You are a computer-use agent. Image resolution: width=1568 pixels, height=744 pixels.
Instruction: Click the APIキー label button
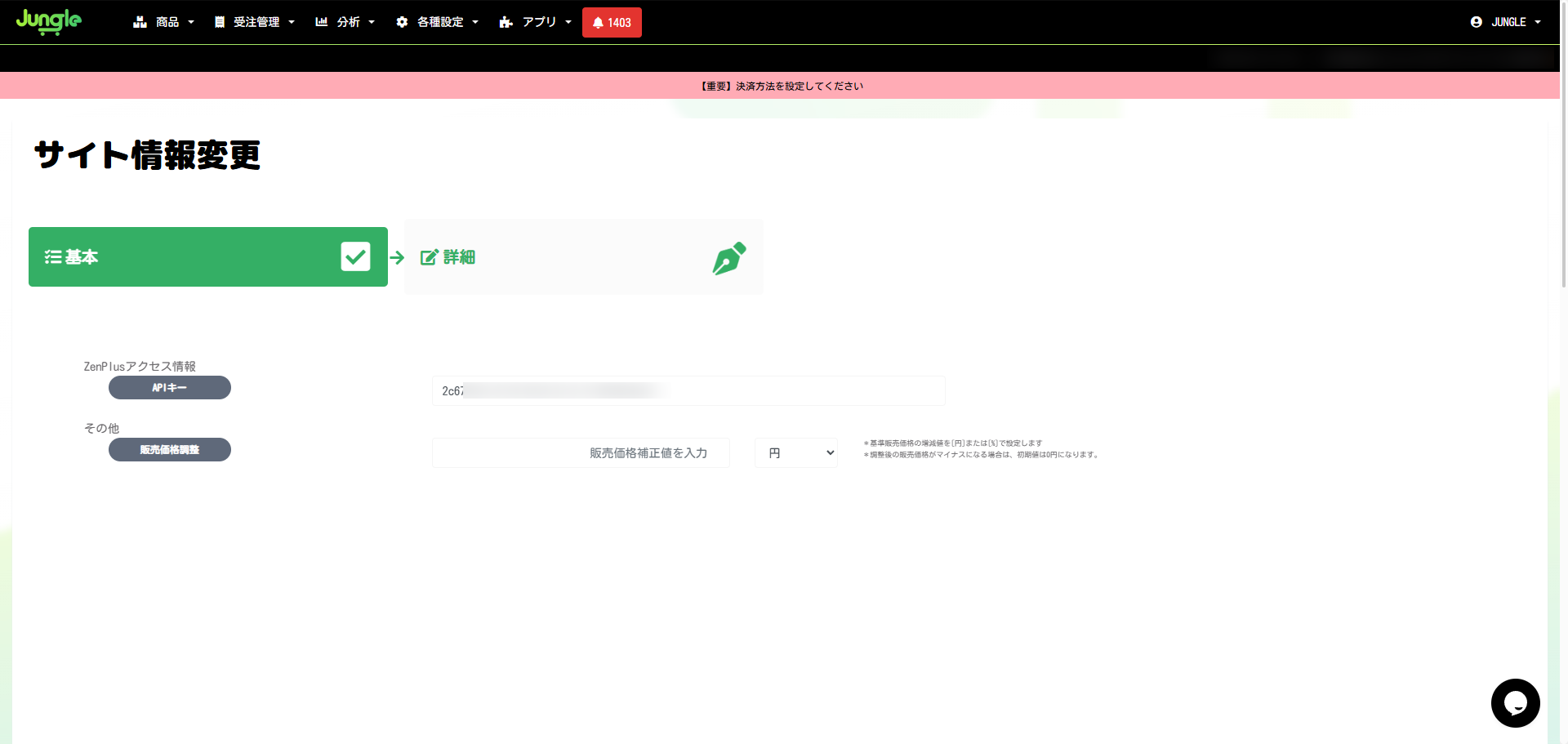(x=170, y=388)
